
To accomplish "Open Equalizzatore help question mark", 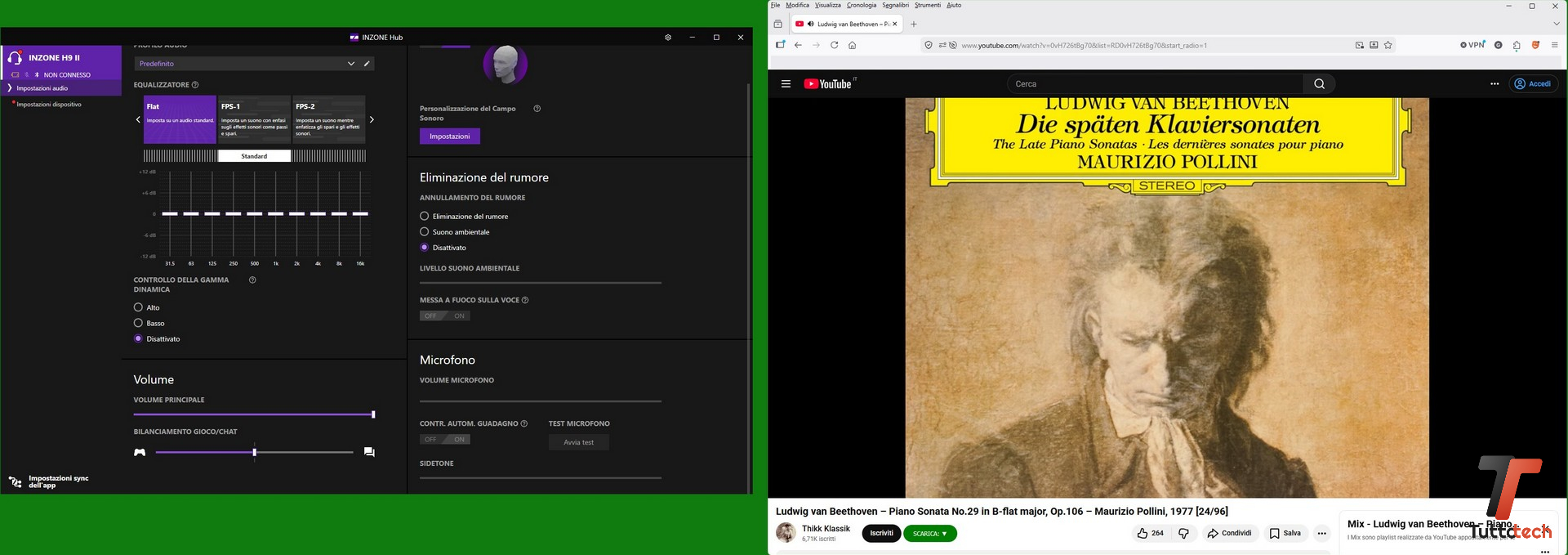I will pyautogui.click(x=195, y=85).
